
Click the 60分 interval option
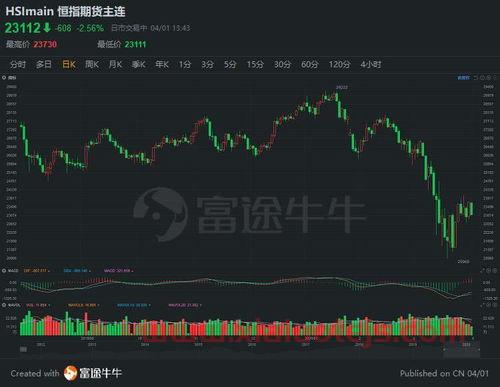[x=310, y=64]
